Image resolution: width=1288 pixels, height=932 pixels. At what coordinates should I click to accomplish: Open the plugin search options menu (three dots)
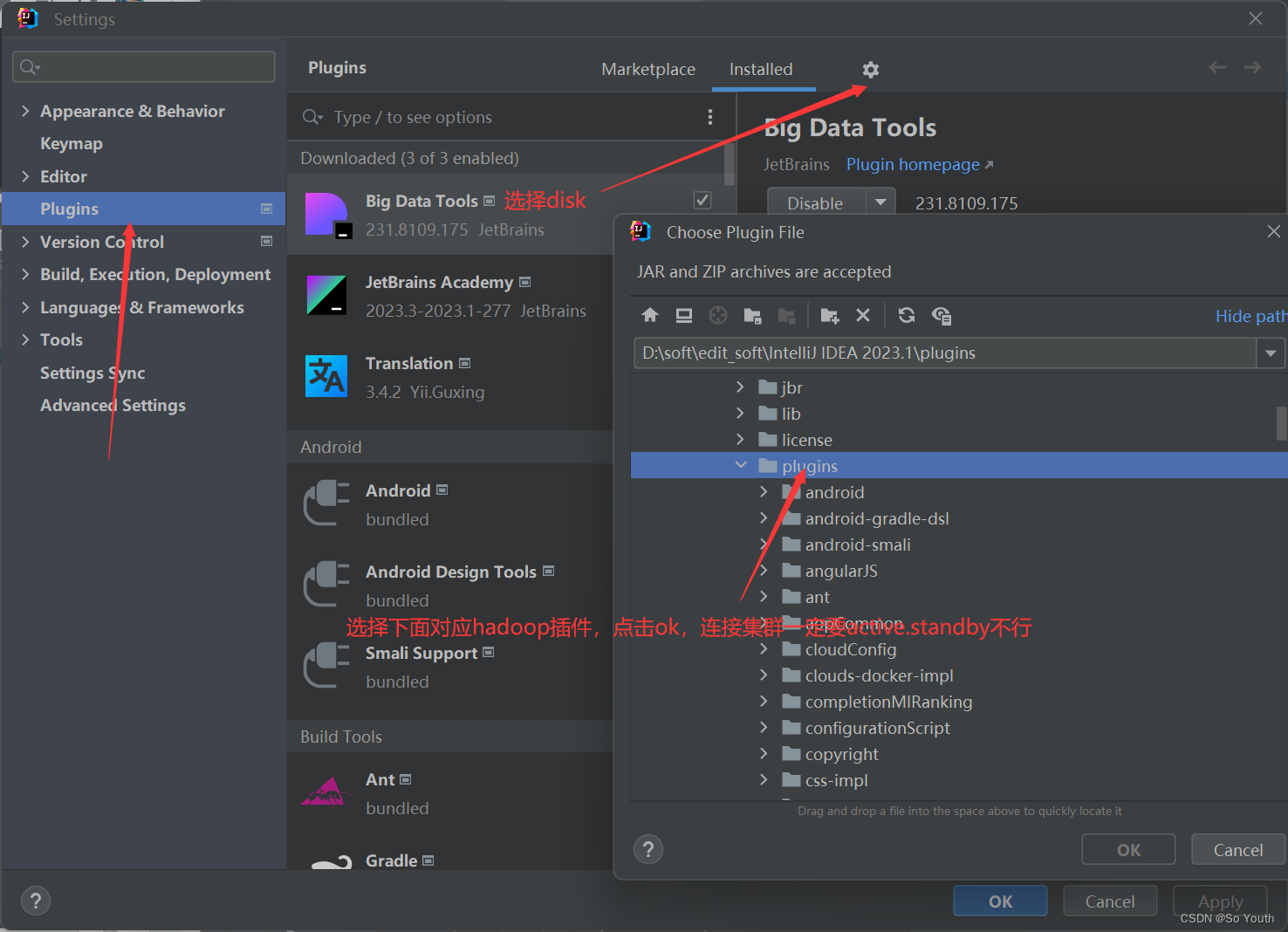710,117
